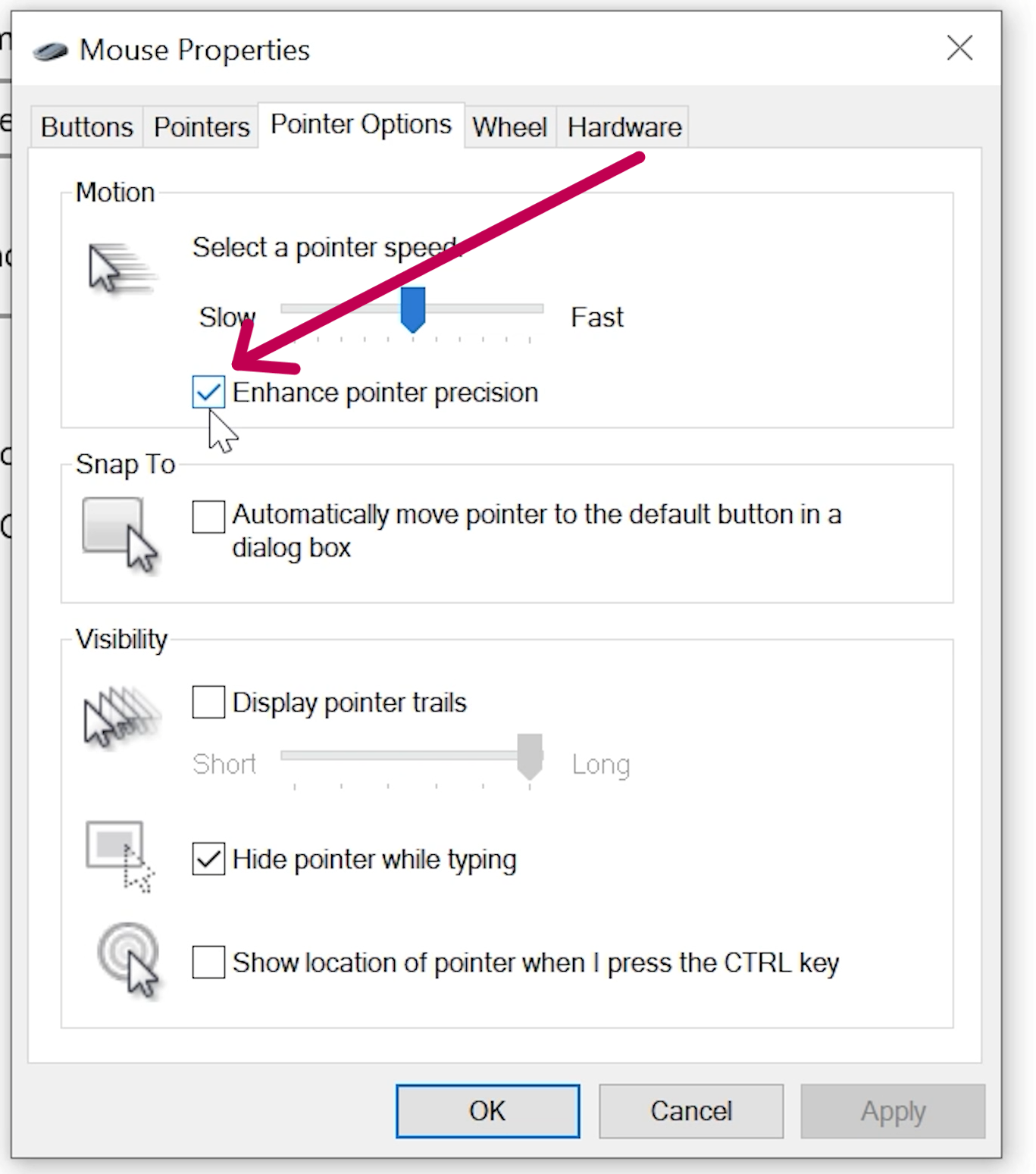Open the Pointers tab
The height and width of the screenshot is (1174, 1036).
tap(202, 127)
